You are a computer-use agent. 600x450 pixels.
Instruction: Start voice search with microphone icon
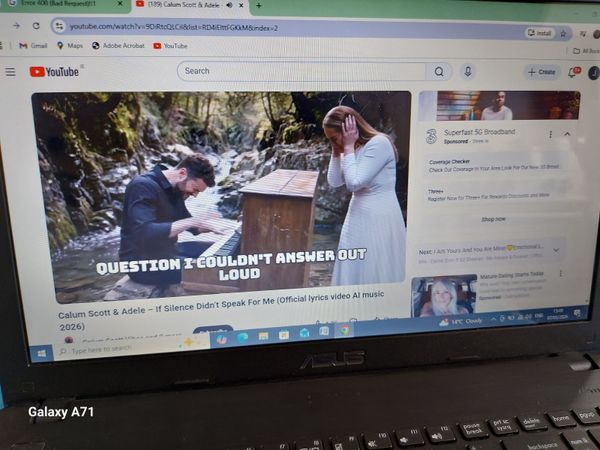[x=468, y=72]
